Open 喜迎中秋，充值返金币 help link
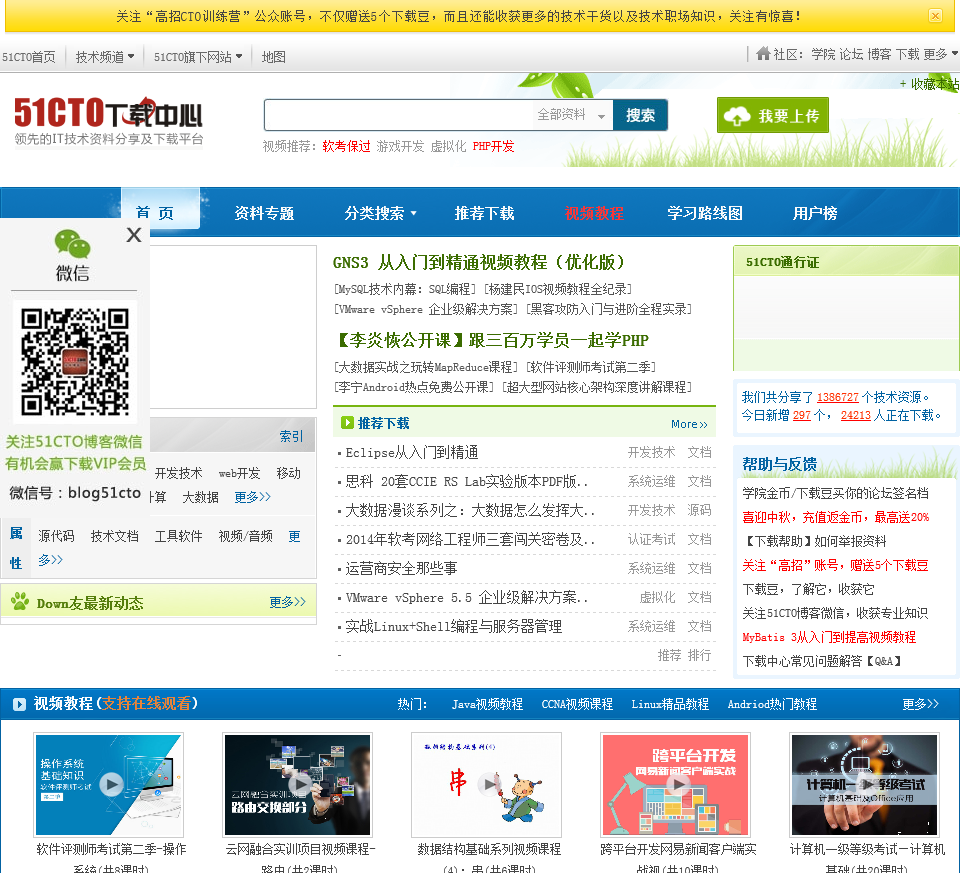Screen dimensions: 960x873 tap(835, 517)
